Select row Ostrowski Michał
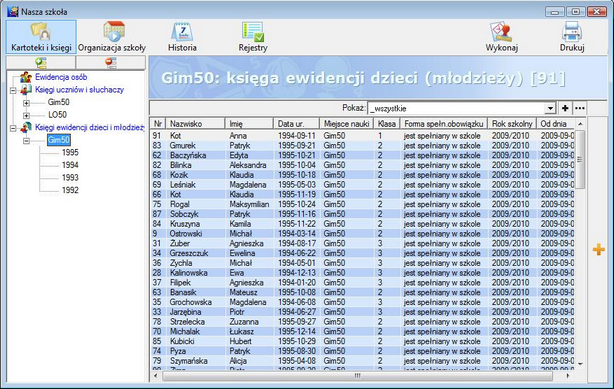Viewport: 614px width, 389px height. (363, 233)
